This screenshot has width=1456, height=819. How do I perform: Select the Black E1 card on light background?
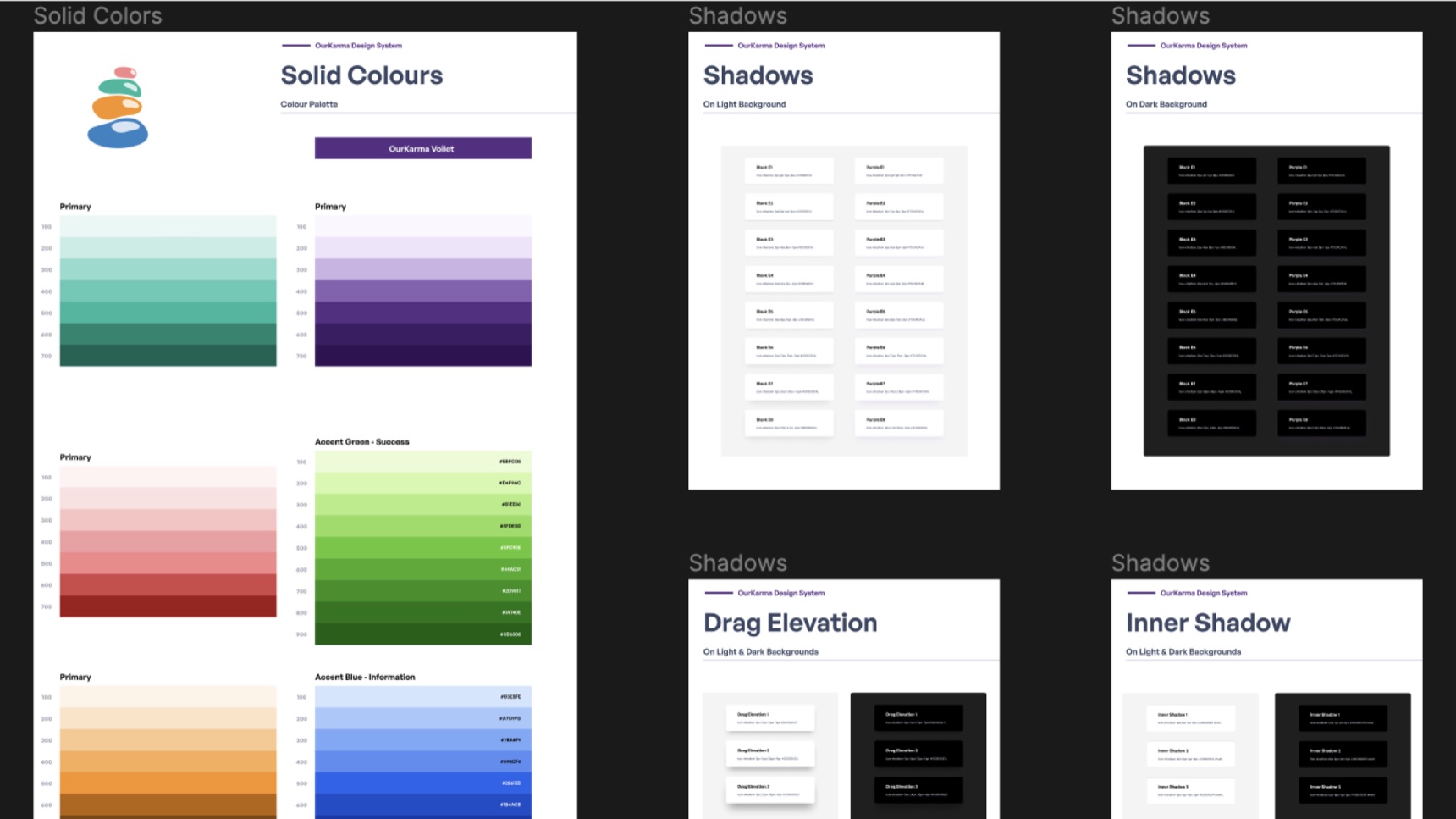click(x=789, y=171)
